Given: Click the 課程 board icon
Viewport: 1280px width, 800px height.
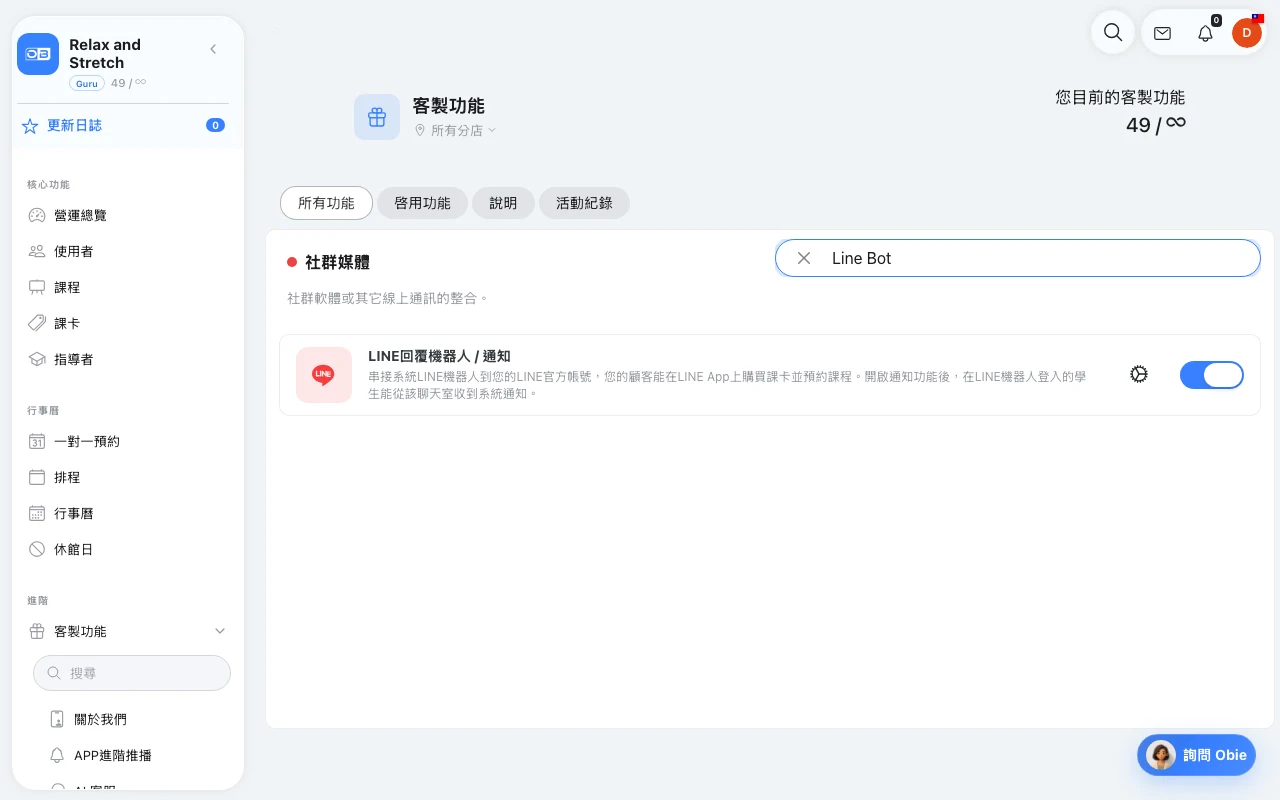Looking at the screenshot, I should coord(37,287).
